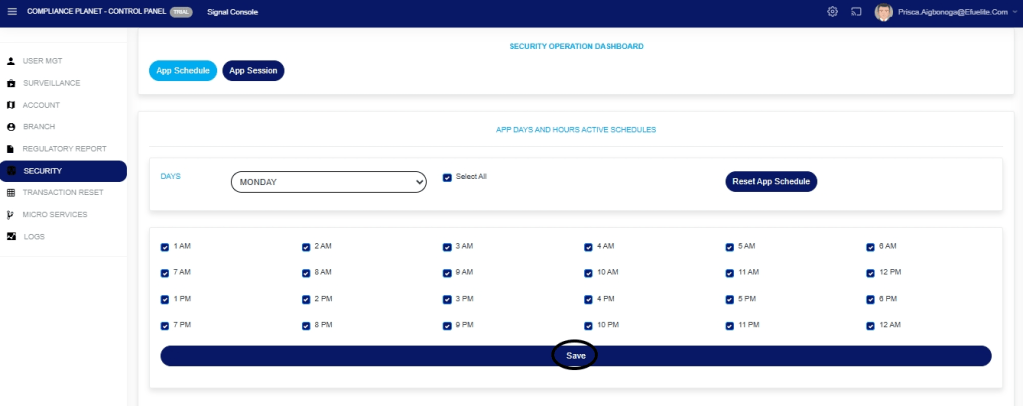Click the Regulatory Report document icon
The image size is (1023, 406).
click(x=11, y=149)
